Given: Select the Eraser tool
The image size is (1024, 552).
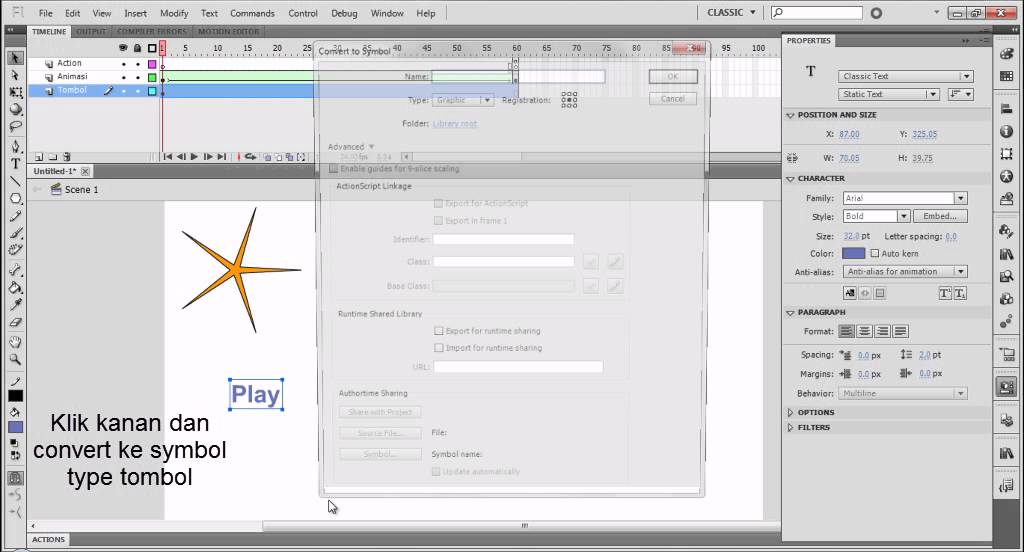Looking at the screenshot, I should 15,322.
